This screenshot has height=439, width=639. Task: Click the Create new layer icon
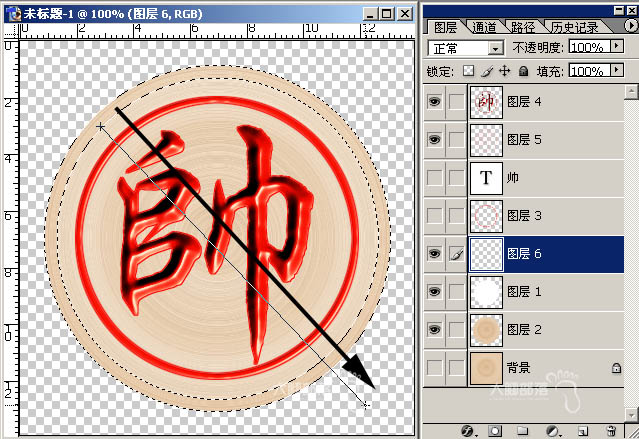click(x=582, y=430)
